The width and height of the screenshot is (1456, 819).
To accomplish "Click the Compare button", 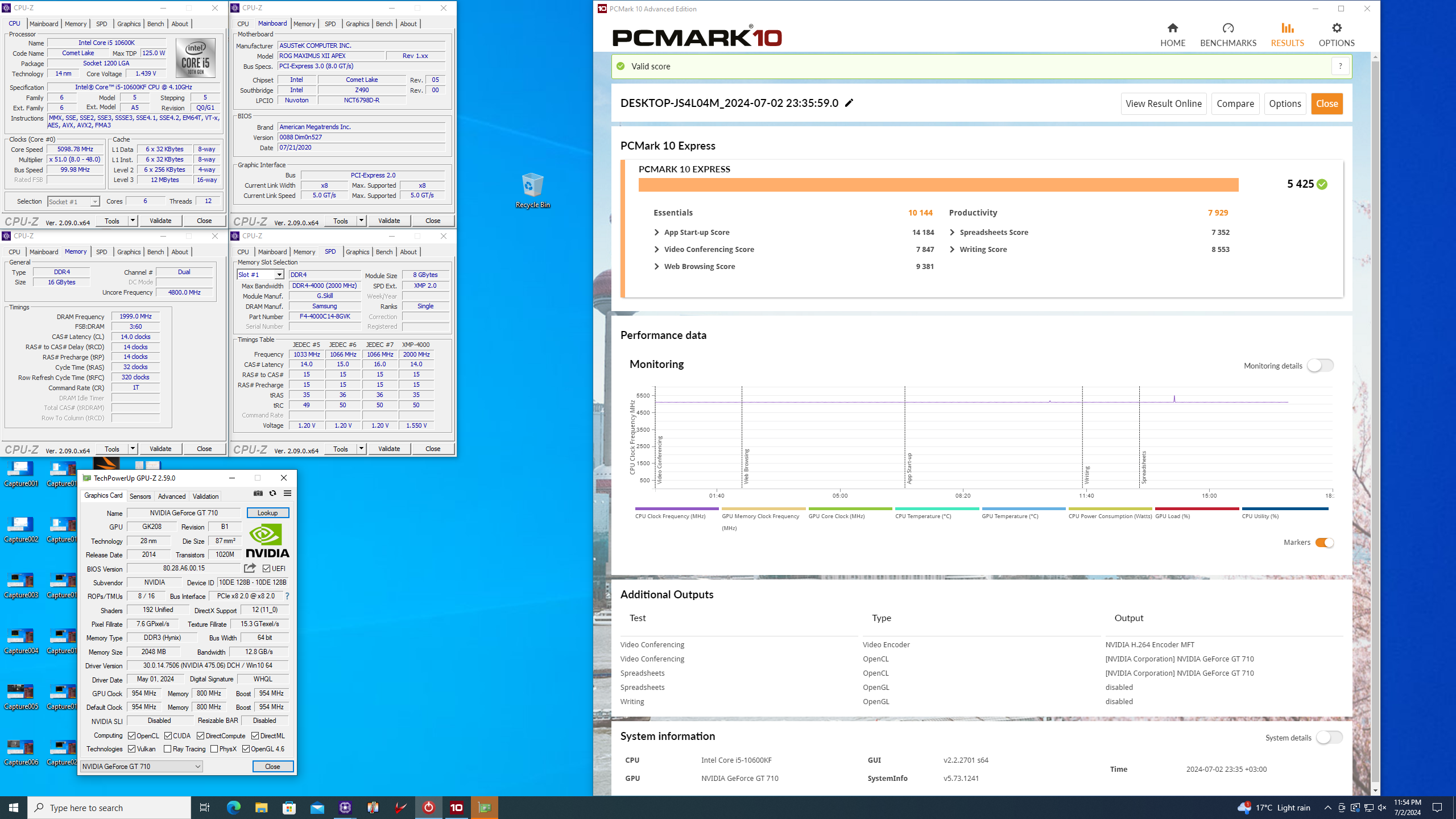I will (1235, 104).
